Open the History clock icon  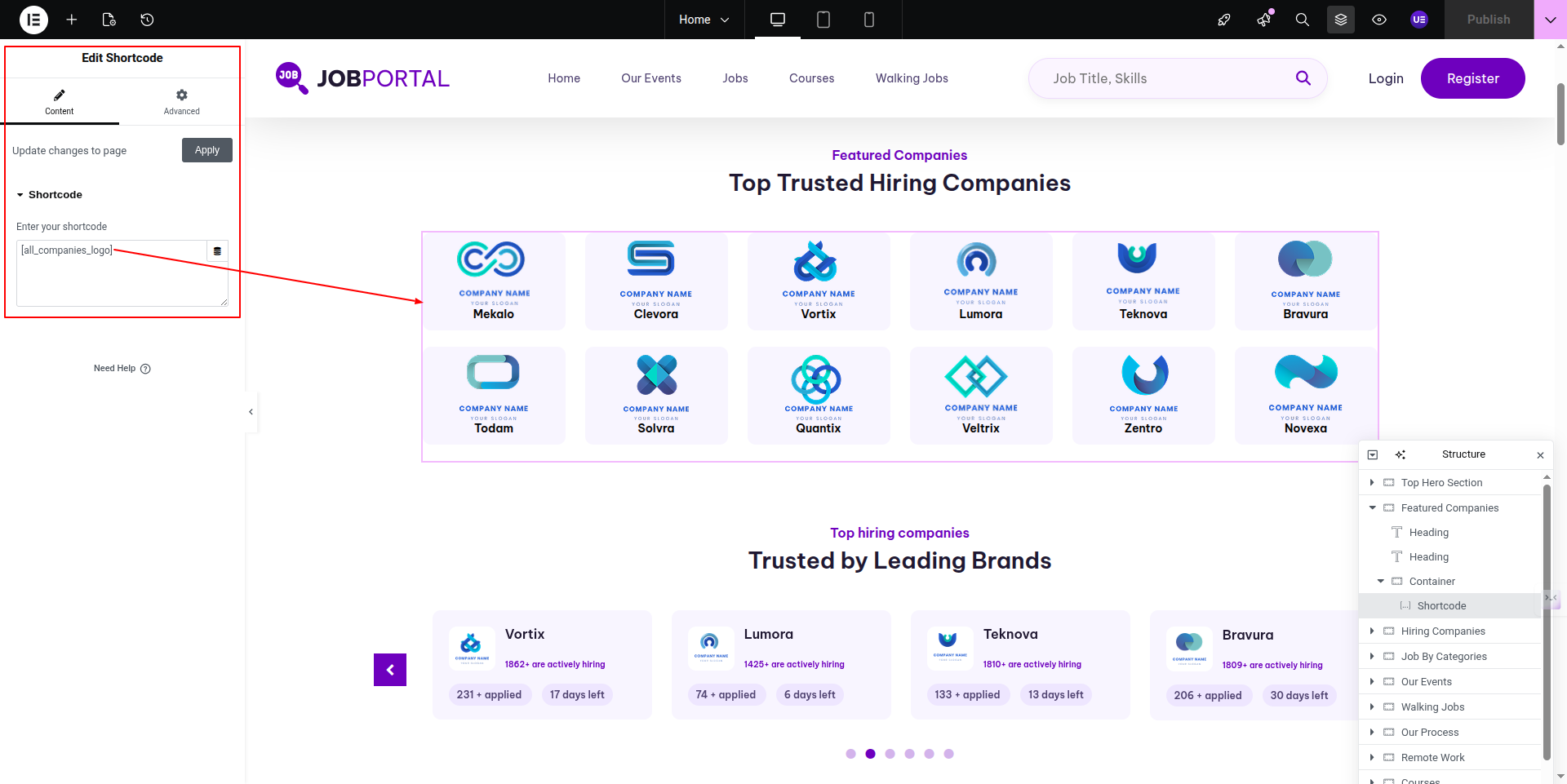[147, 20]
